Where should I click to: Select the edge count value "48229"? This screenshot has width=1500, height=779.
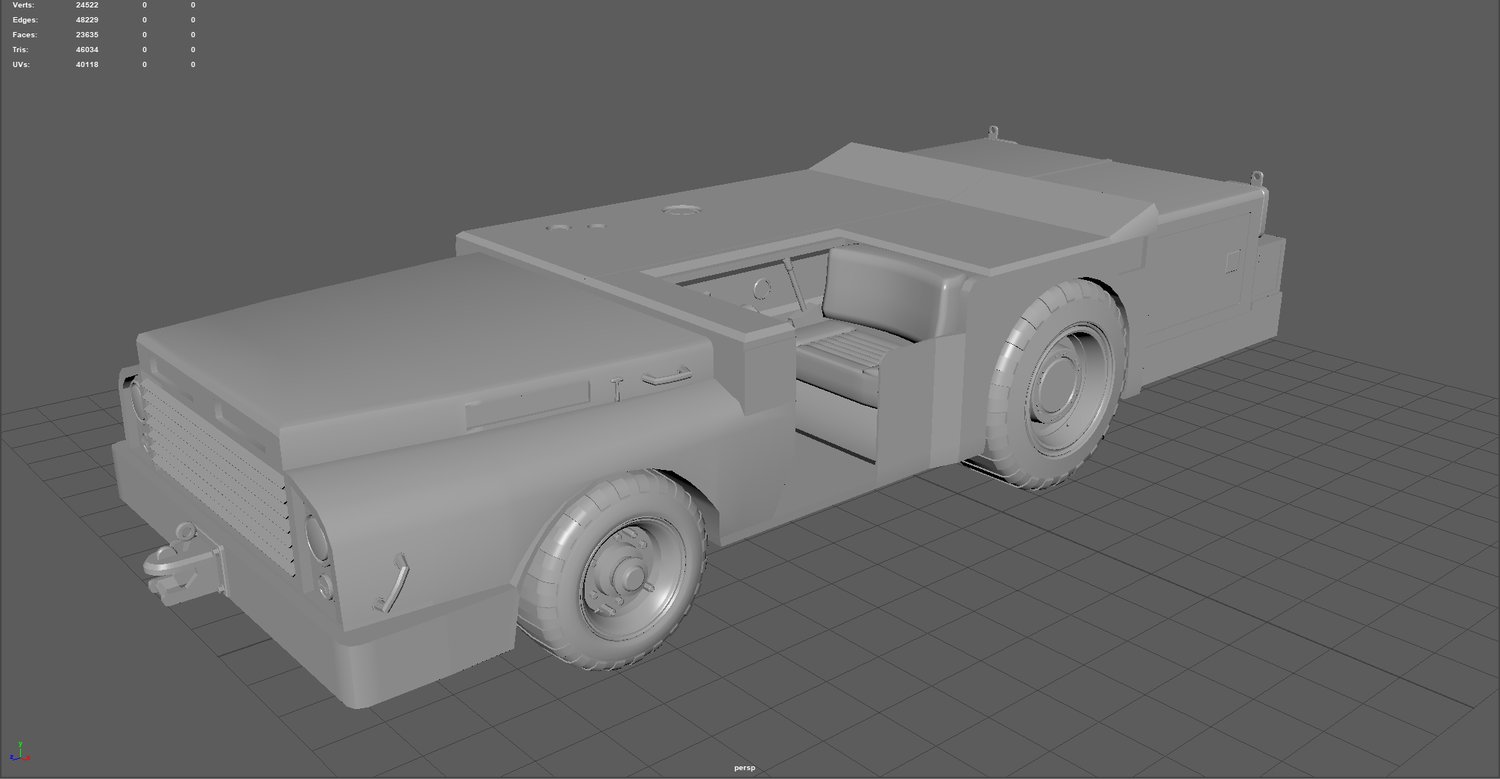click(x=87, y=20)
